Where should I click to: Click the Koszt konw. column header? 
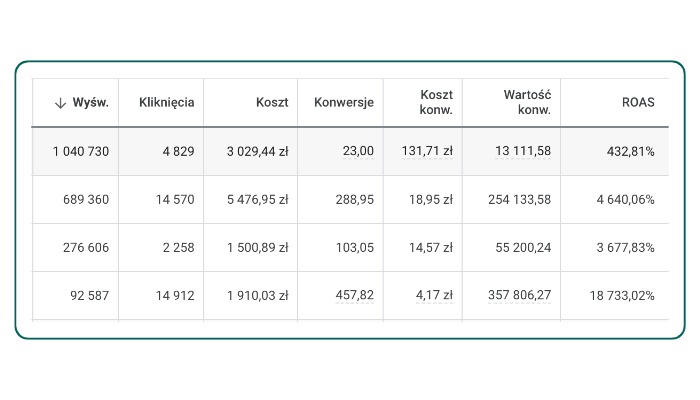pyautogui.click(x=436, y=102)
